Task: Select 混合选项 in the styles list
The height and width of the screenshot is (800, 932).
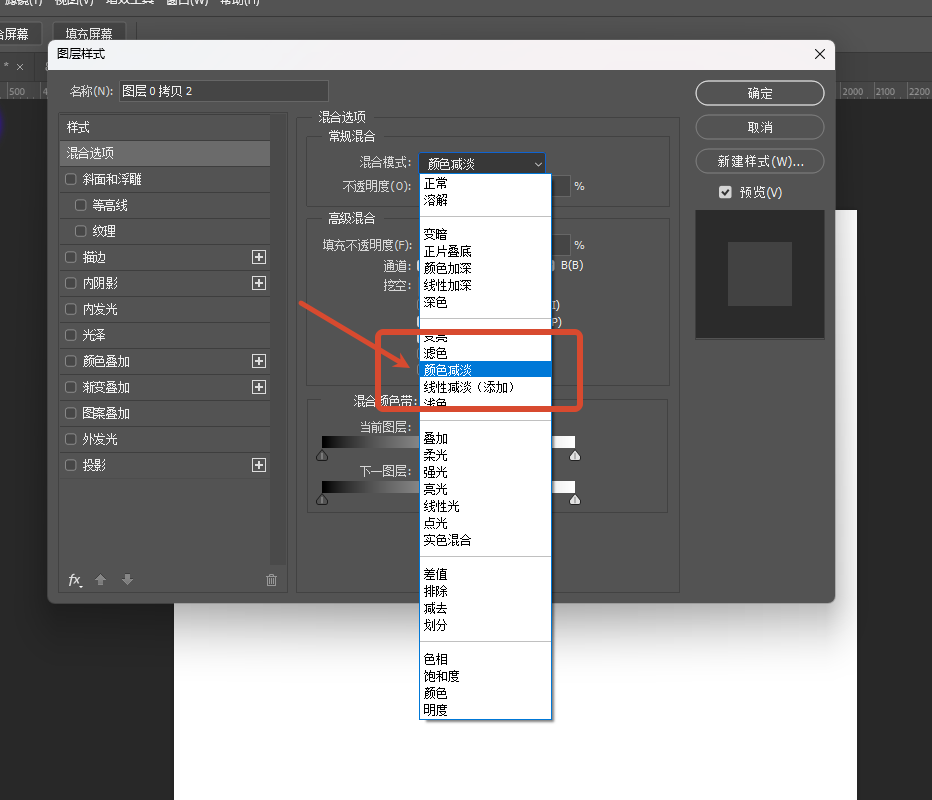Action: [x=165, y=153]
